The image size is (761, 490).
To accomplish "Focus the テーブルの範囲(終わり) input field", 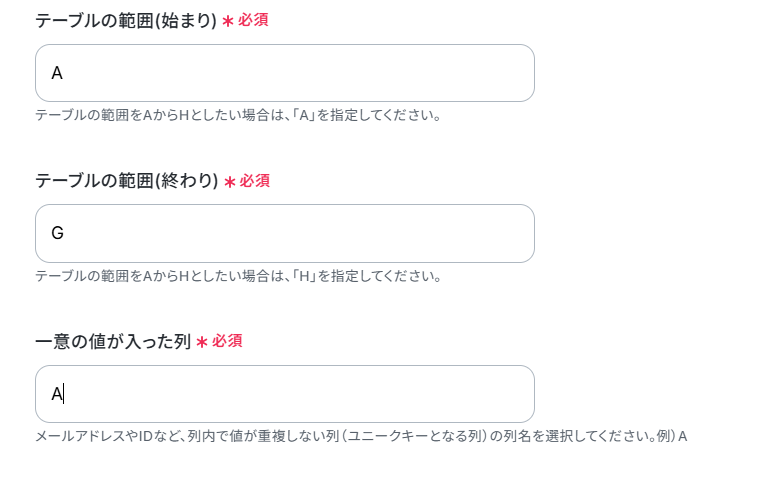I will [285, 233].
